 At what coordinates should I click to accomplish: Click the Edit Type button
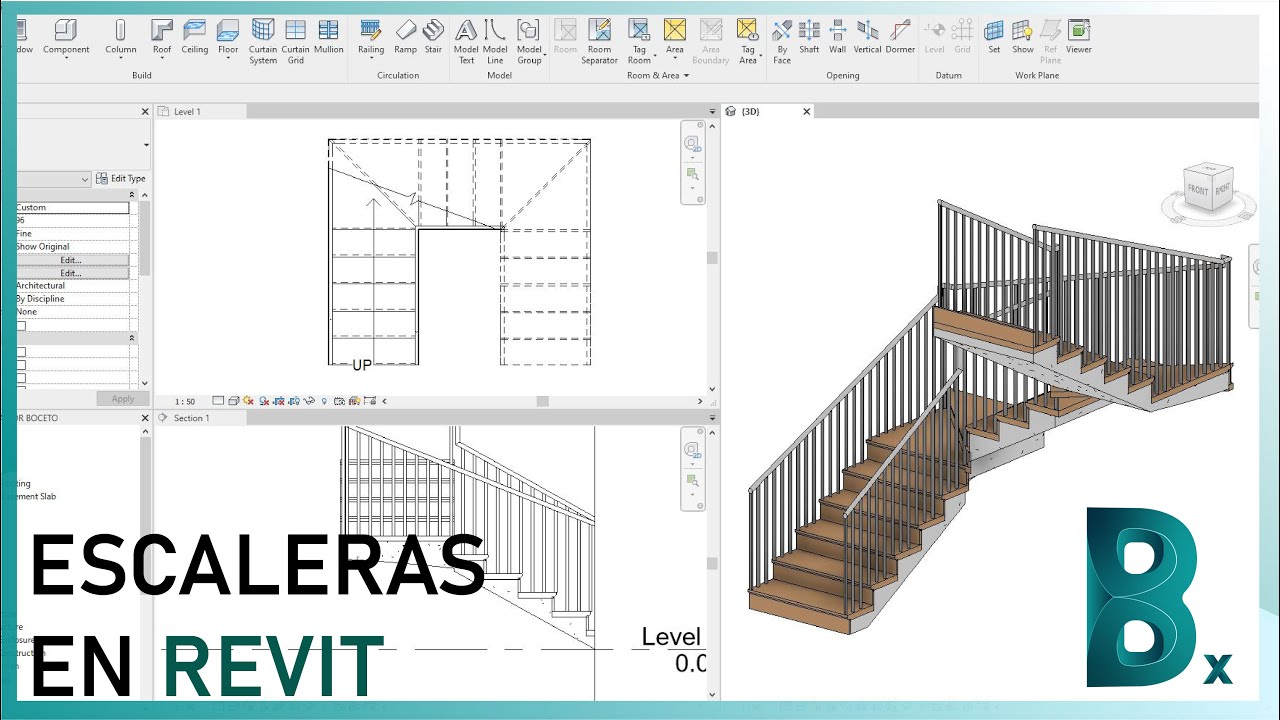click(121, 179)
